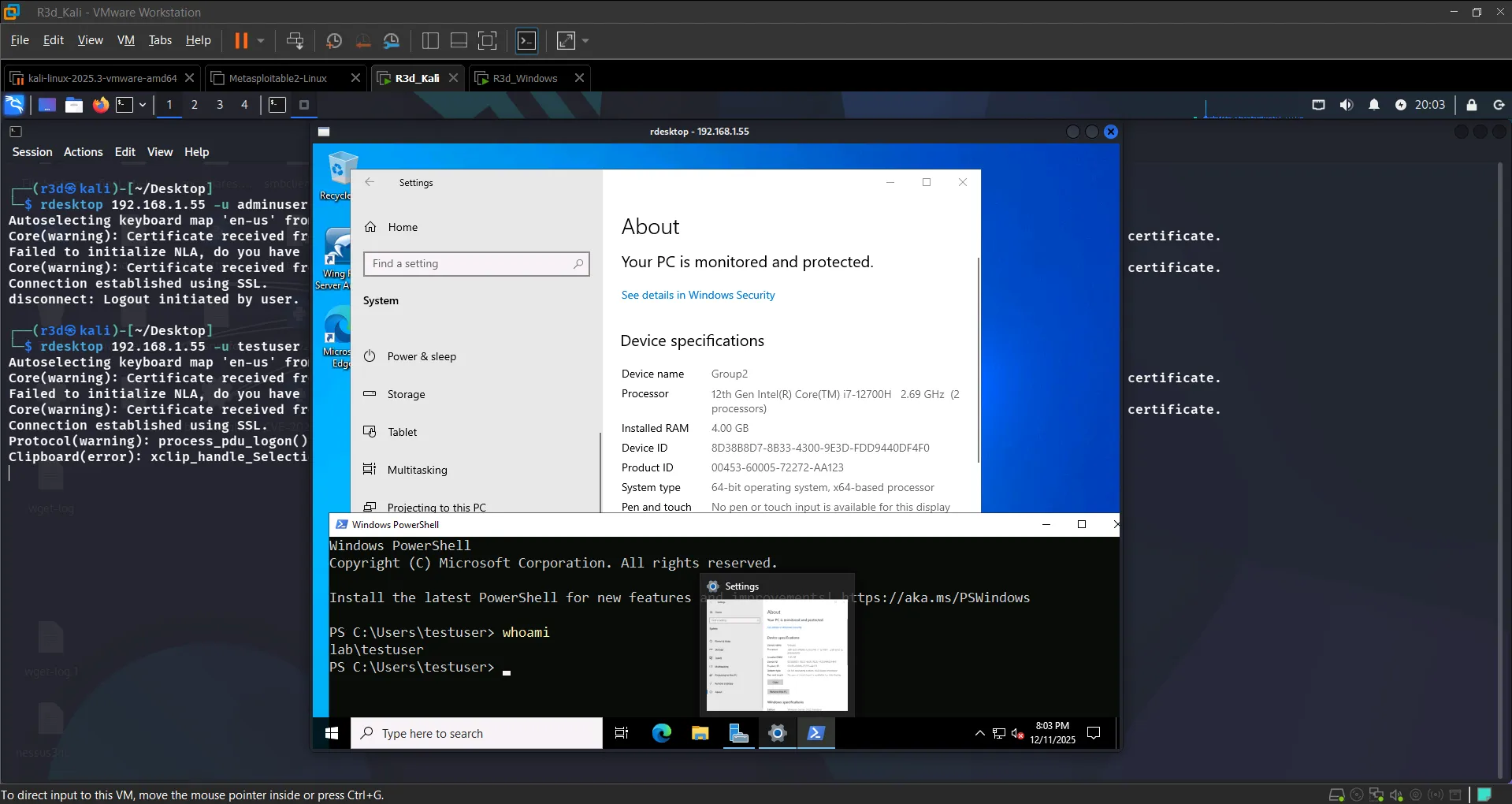
Task: Switch to Kali workspace 3
Action: (x=220, y=105)
